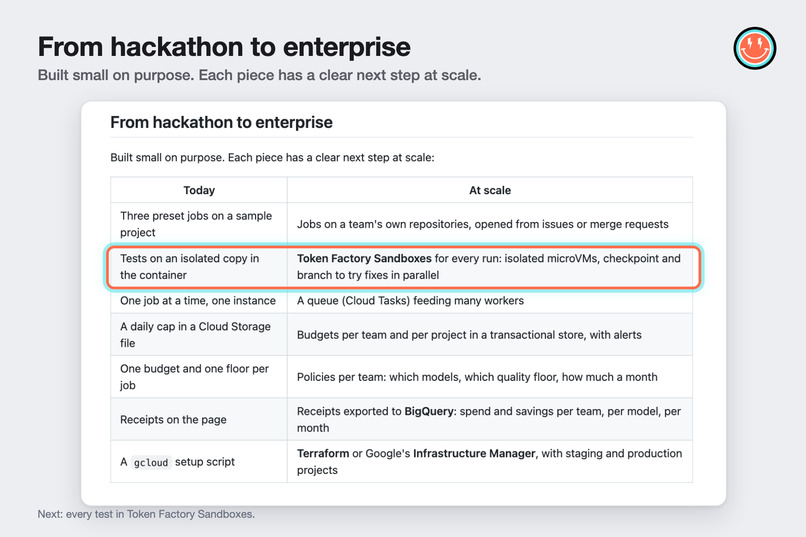Screen dimensions: 806x537
Task: Click the intro sentence ending 'at scale:'
Action: click(272, 157)
